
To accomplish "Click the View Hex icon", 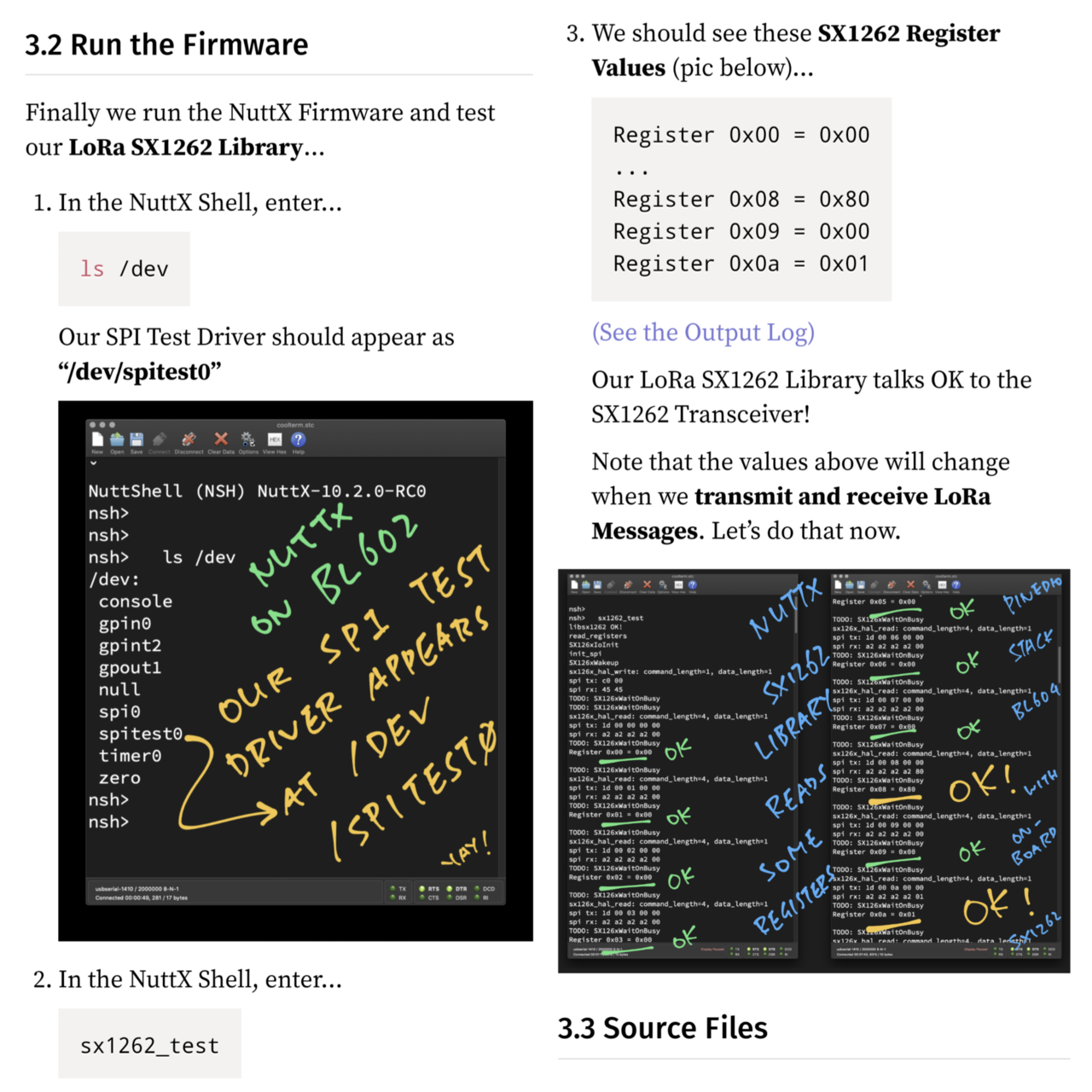I will pos(275,439).
